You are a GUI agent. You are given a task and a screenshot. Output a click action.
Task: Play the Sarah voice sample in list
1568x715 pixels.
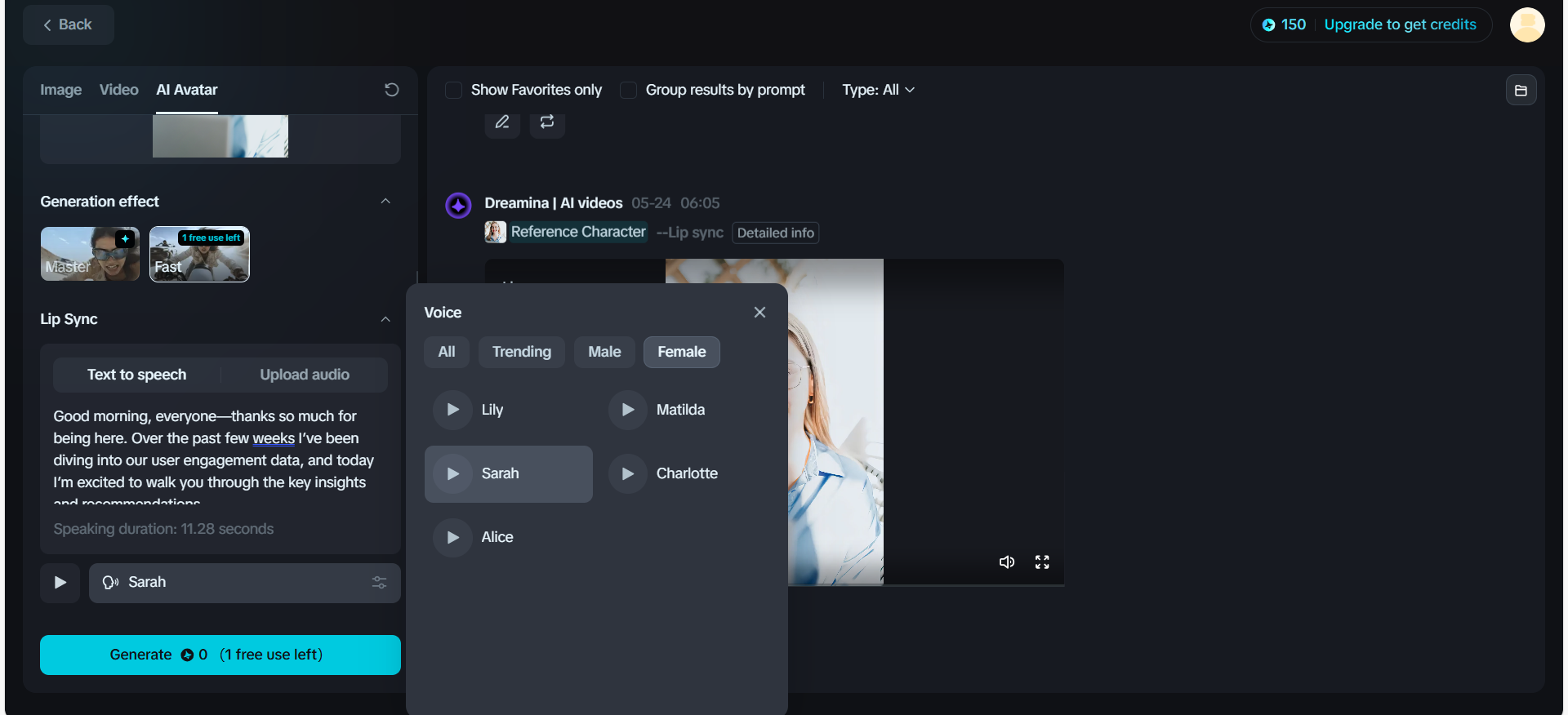click(452, 474)
